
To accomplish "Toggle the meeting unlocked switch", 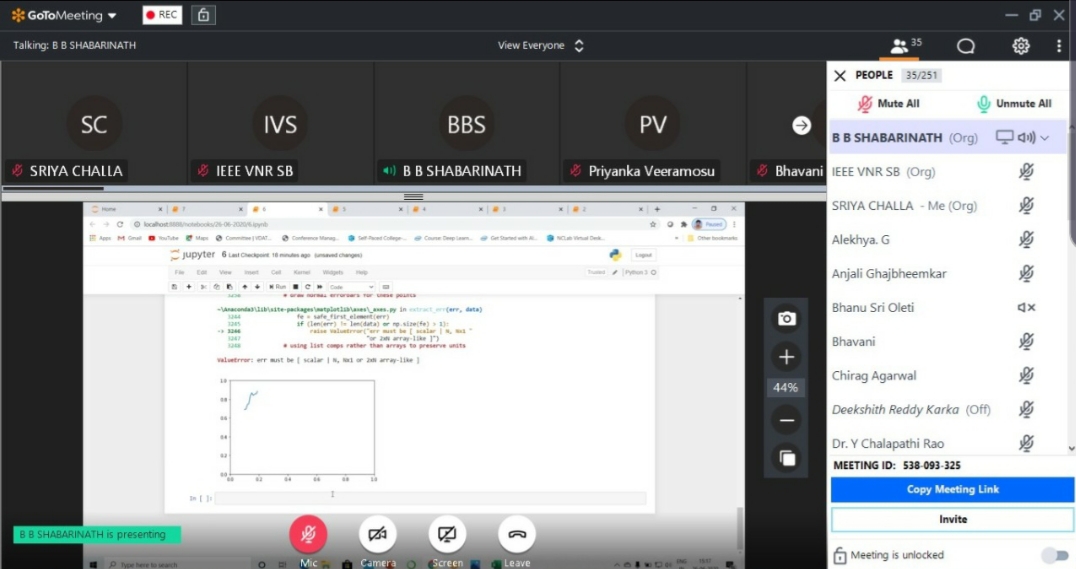I will pyautogui.click(x=1053, y=555).
